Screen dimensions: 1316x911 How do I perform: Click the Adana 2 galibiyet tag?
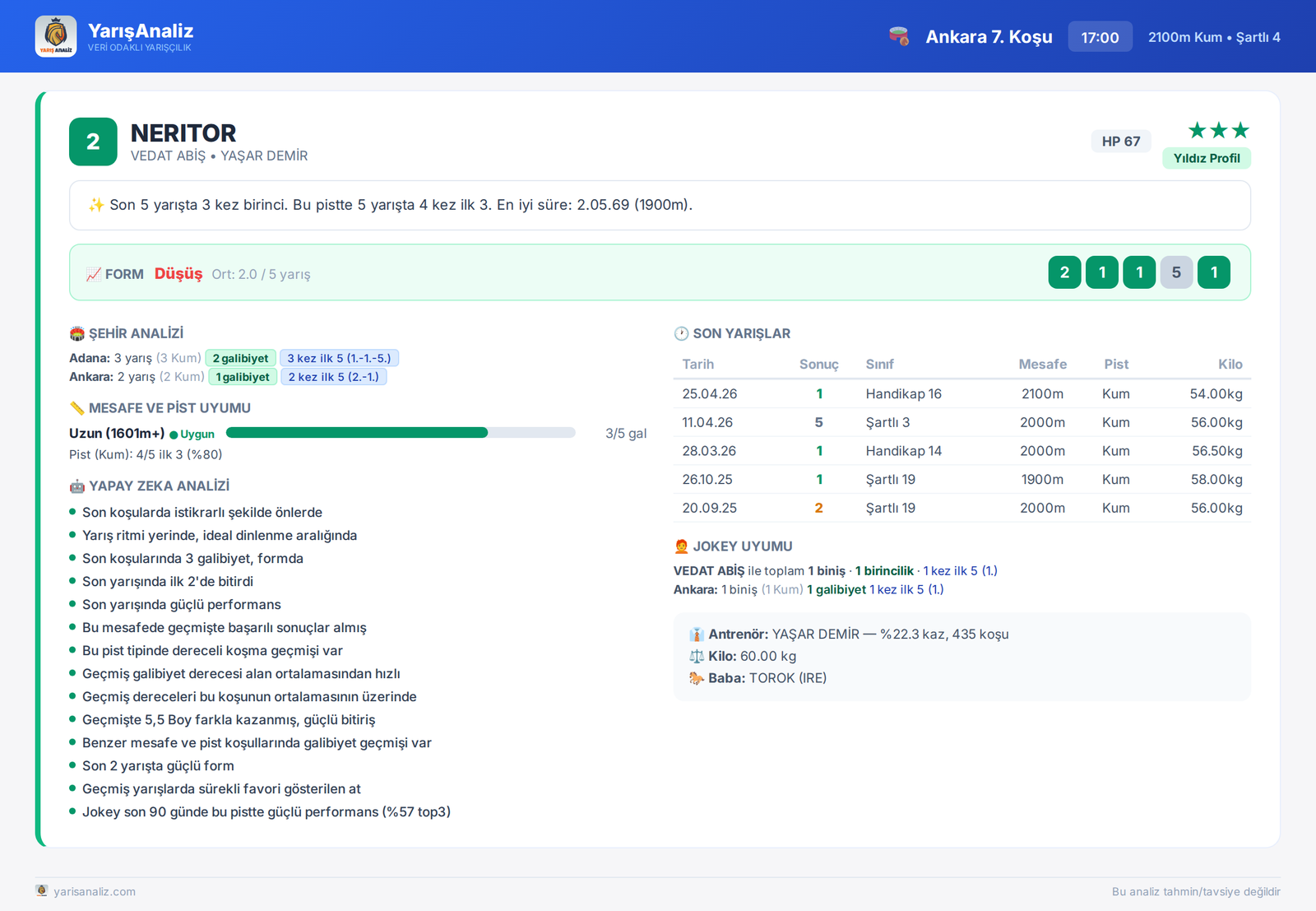(240, 358)
